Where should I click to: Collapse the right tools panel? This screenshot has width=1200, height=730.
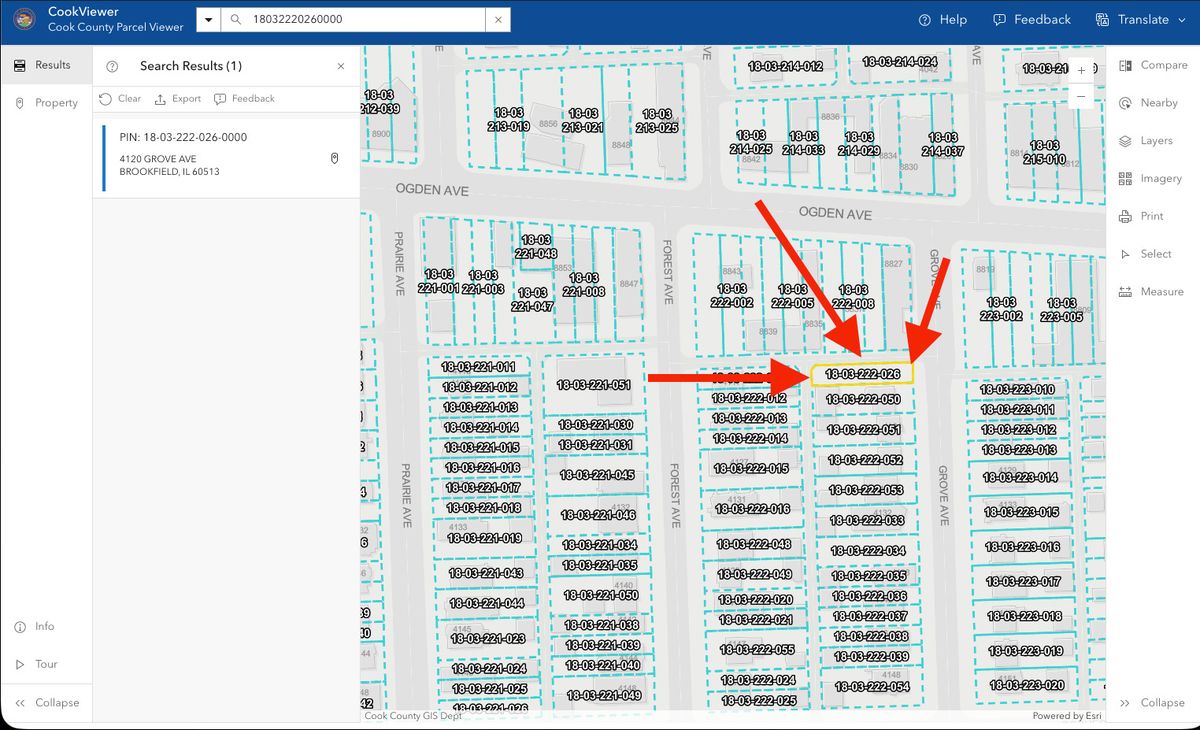pos(1152,702)
